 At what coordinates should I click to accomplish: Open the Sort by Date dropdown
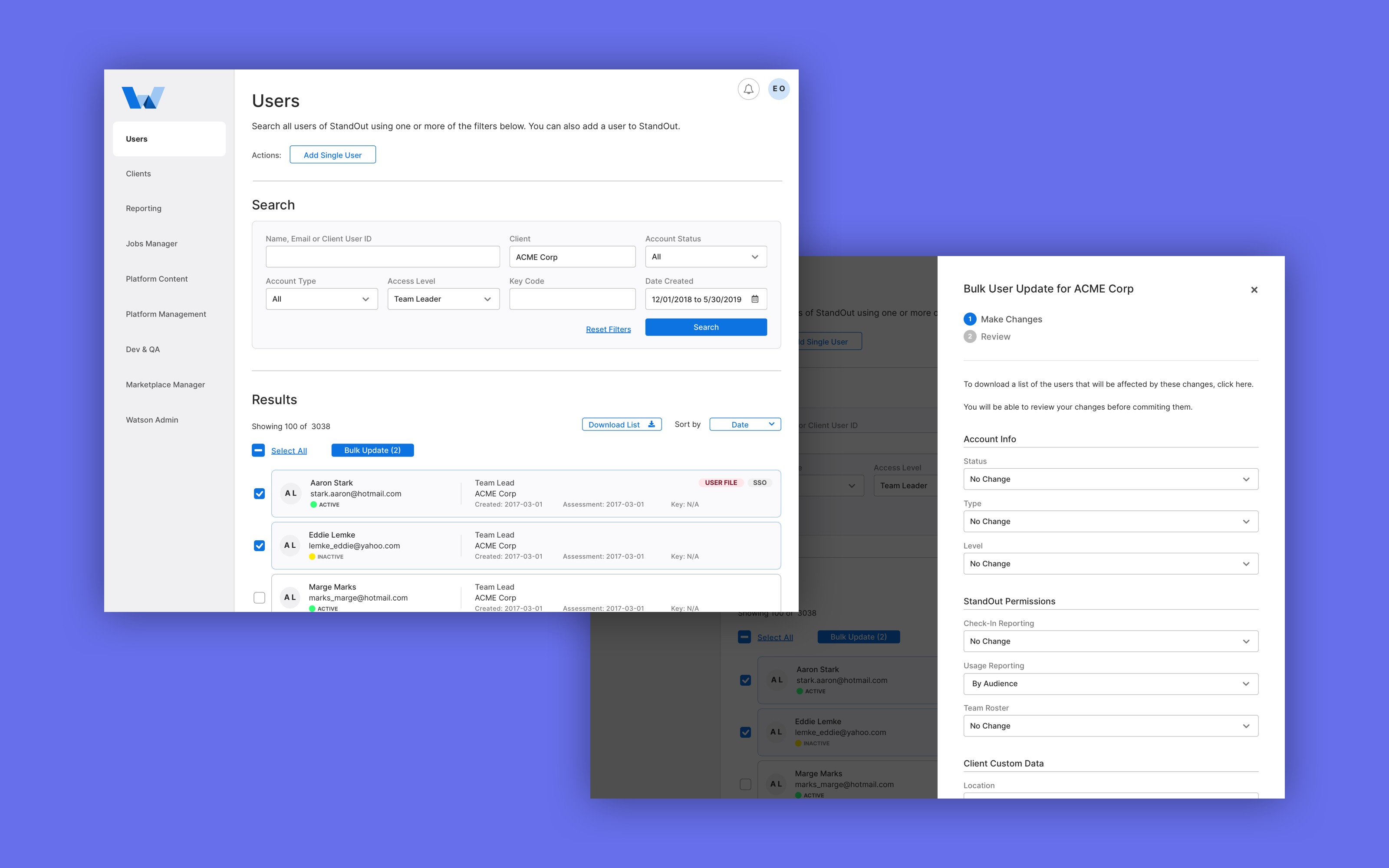point(745,424)
